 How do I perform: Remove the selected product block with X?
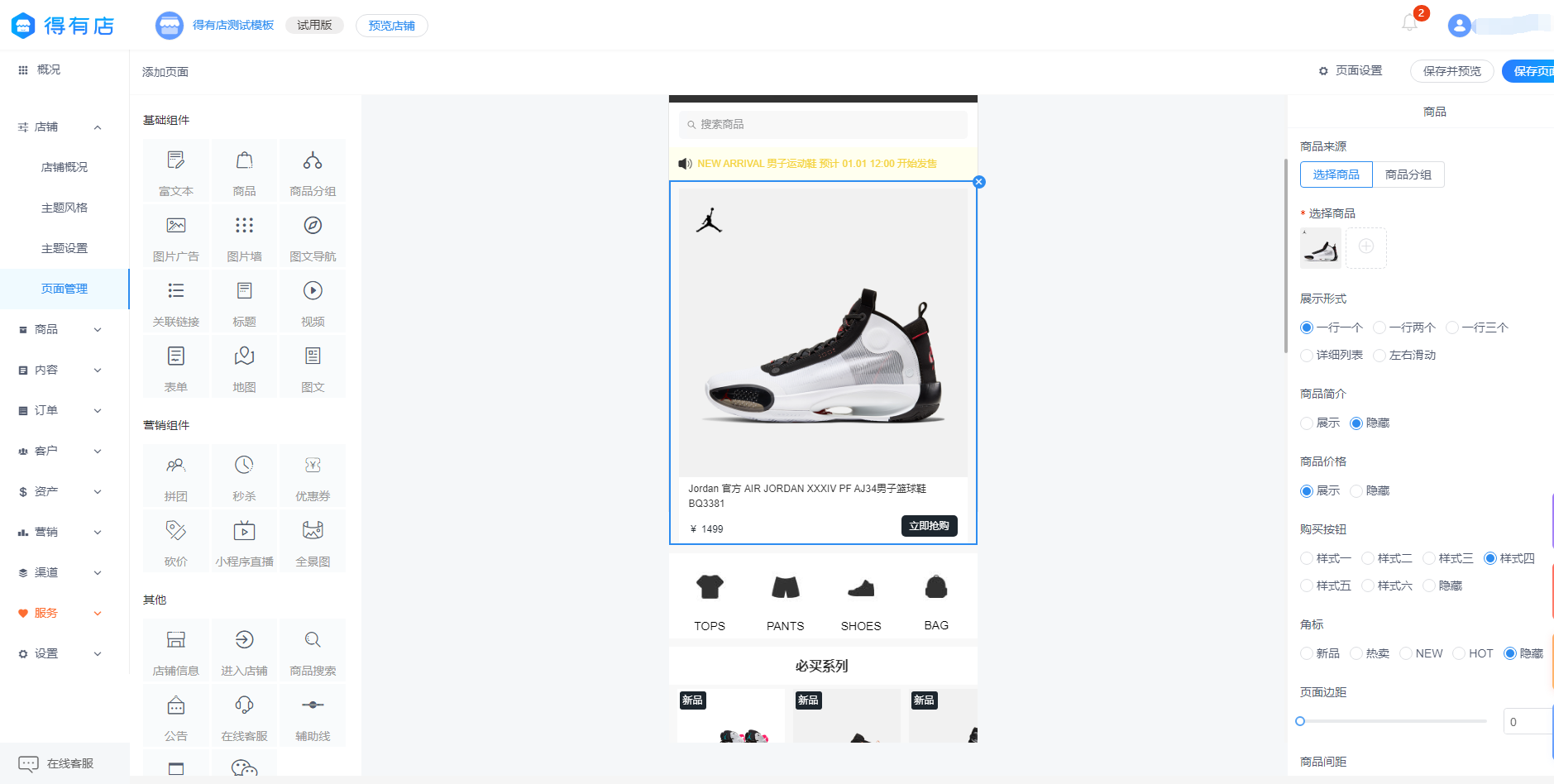(x=979, y=182)
